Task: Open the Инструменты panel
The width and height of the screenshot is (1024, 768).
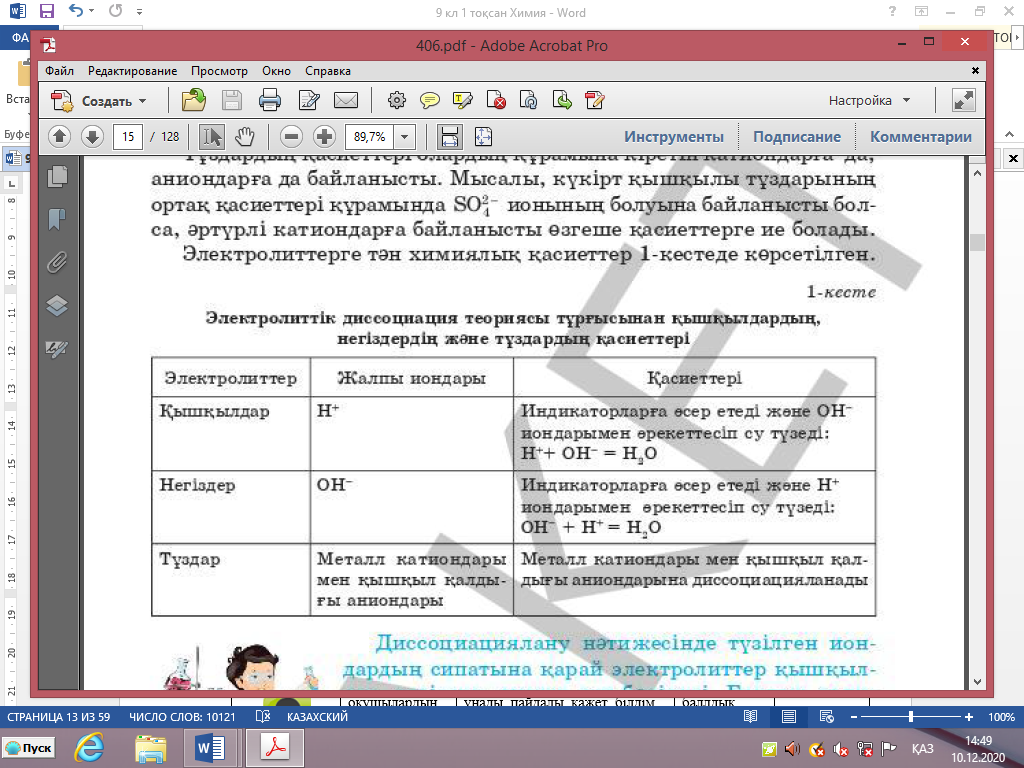Action: pyautogui.click(x=674, y=136)
